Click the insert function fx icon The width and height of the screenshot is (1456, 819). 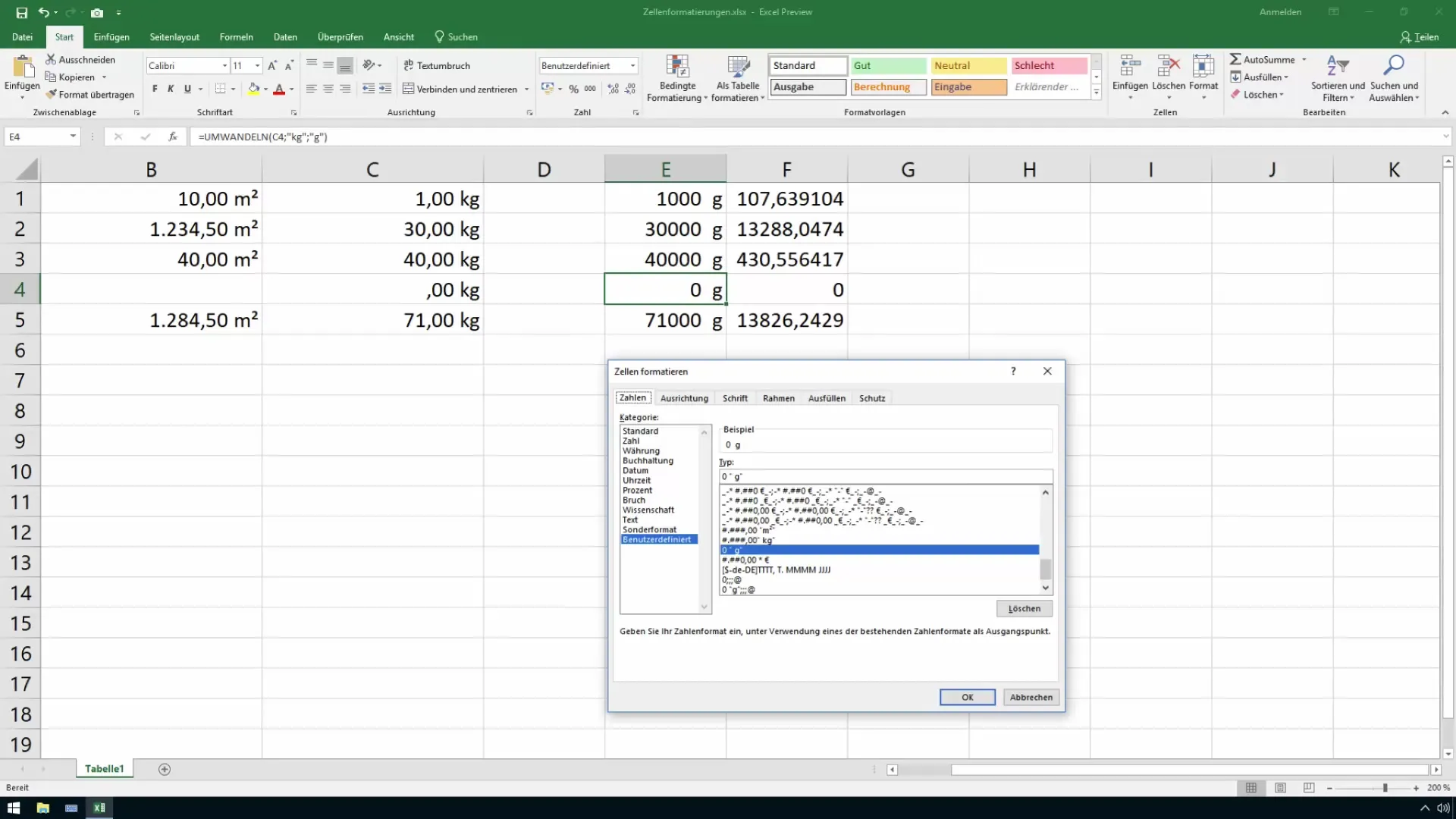pos(173,136)
